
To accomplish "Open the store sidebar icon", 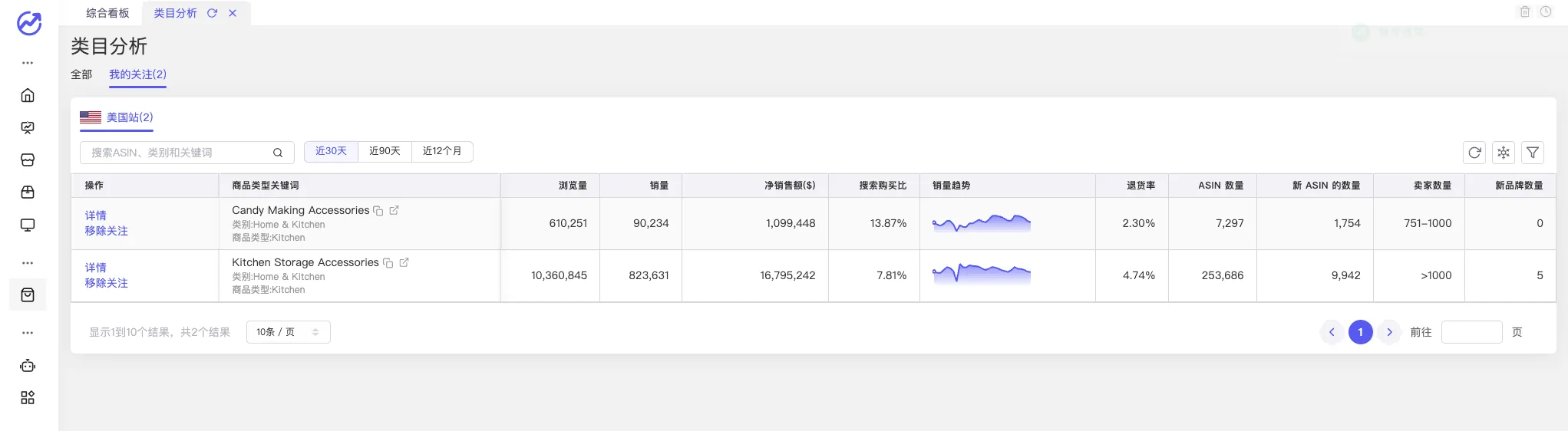I will 28,160.
